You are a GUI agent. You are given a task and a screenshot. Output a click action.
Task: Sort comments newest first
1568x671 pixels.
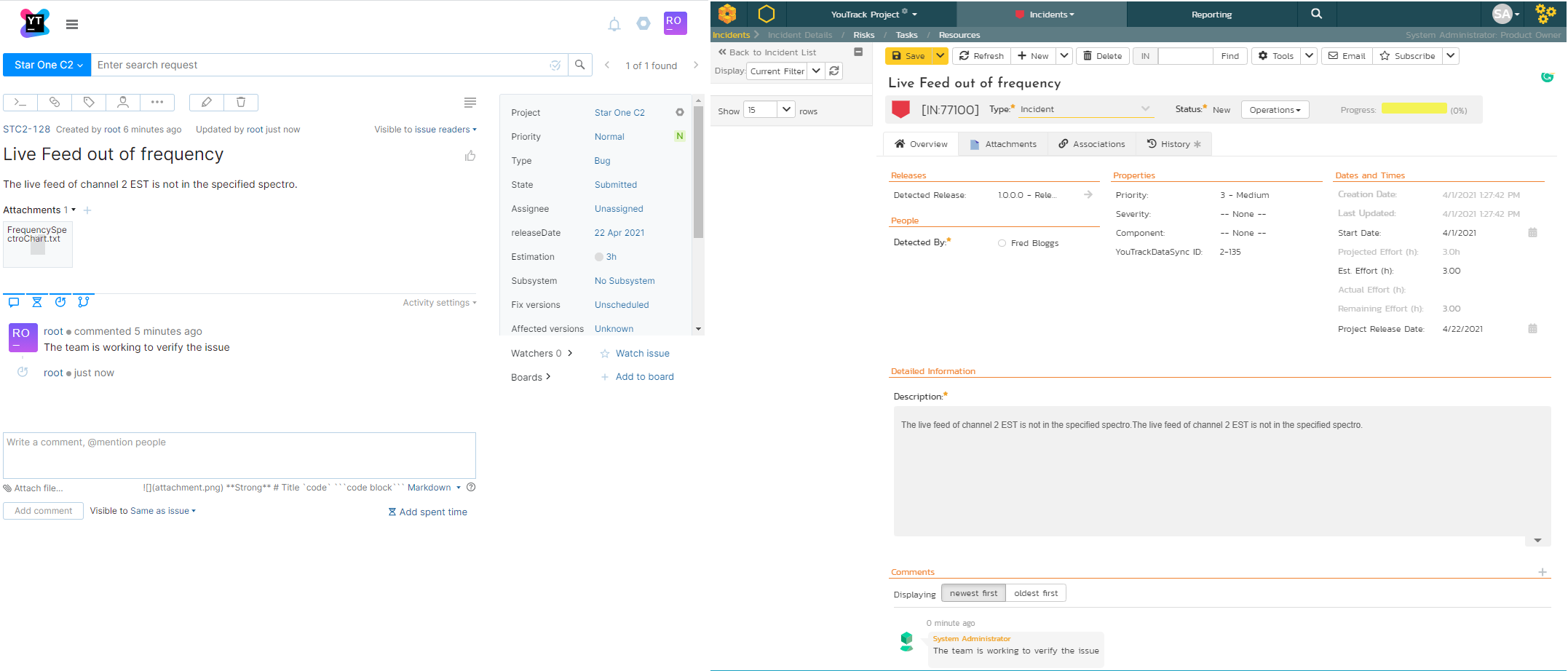click(973, 593)
